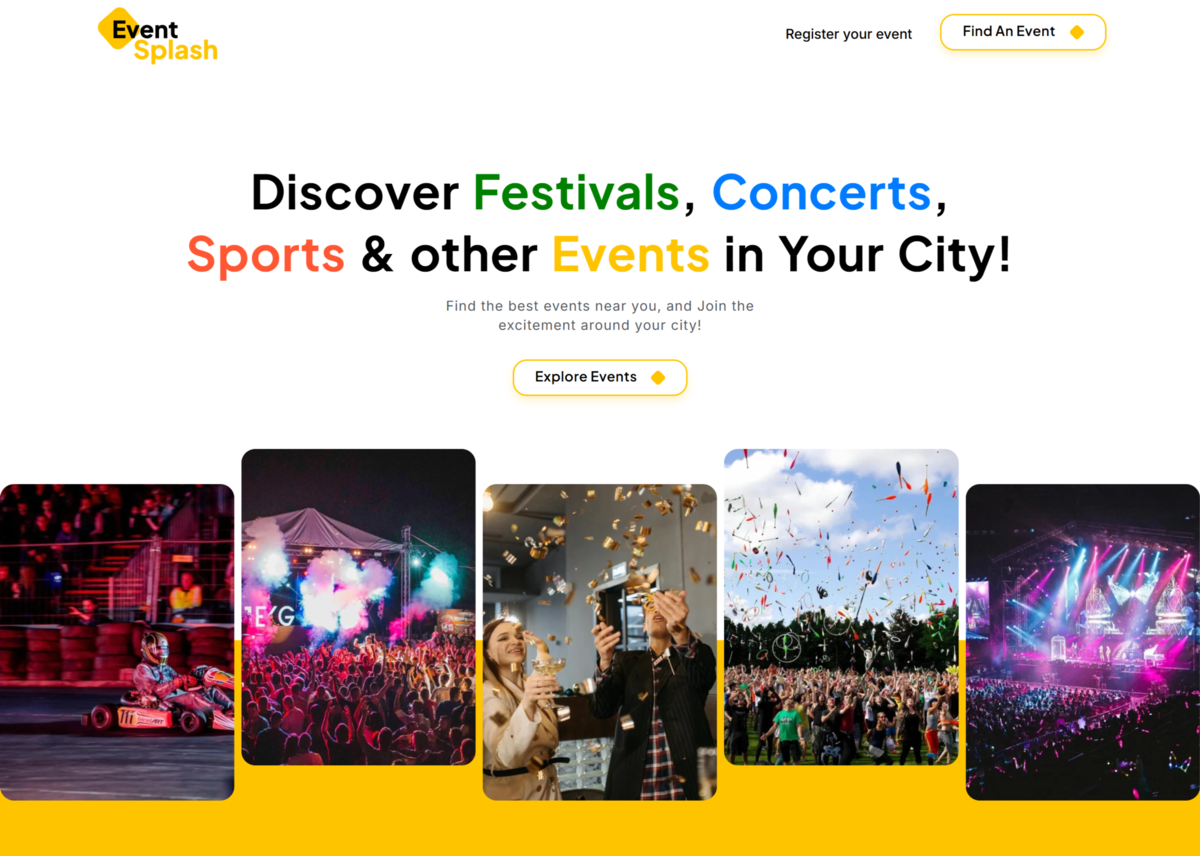
Task: Click the Splash text in the logo
Action: (x=176, y=51)
